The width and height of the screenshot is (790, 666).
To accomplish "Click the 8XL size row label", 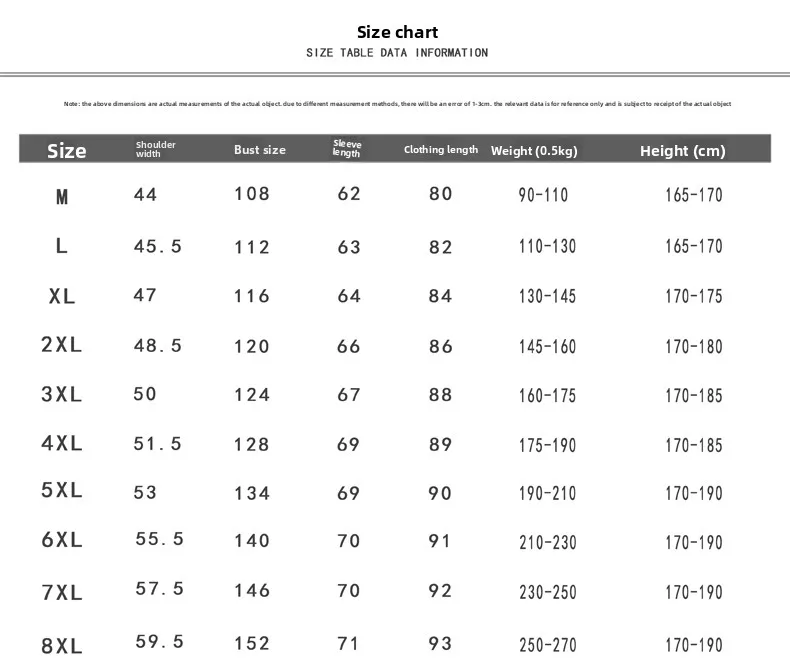I will click(x=62, y=646).
